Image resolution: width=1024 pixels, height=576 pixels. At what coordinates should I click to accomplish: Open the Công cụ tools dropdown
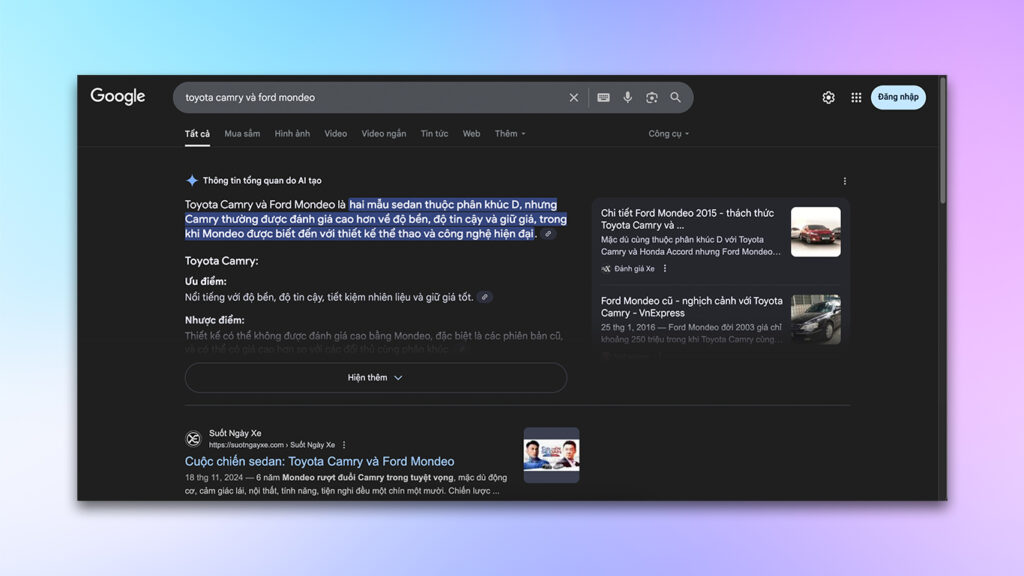coord(669,134)
